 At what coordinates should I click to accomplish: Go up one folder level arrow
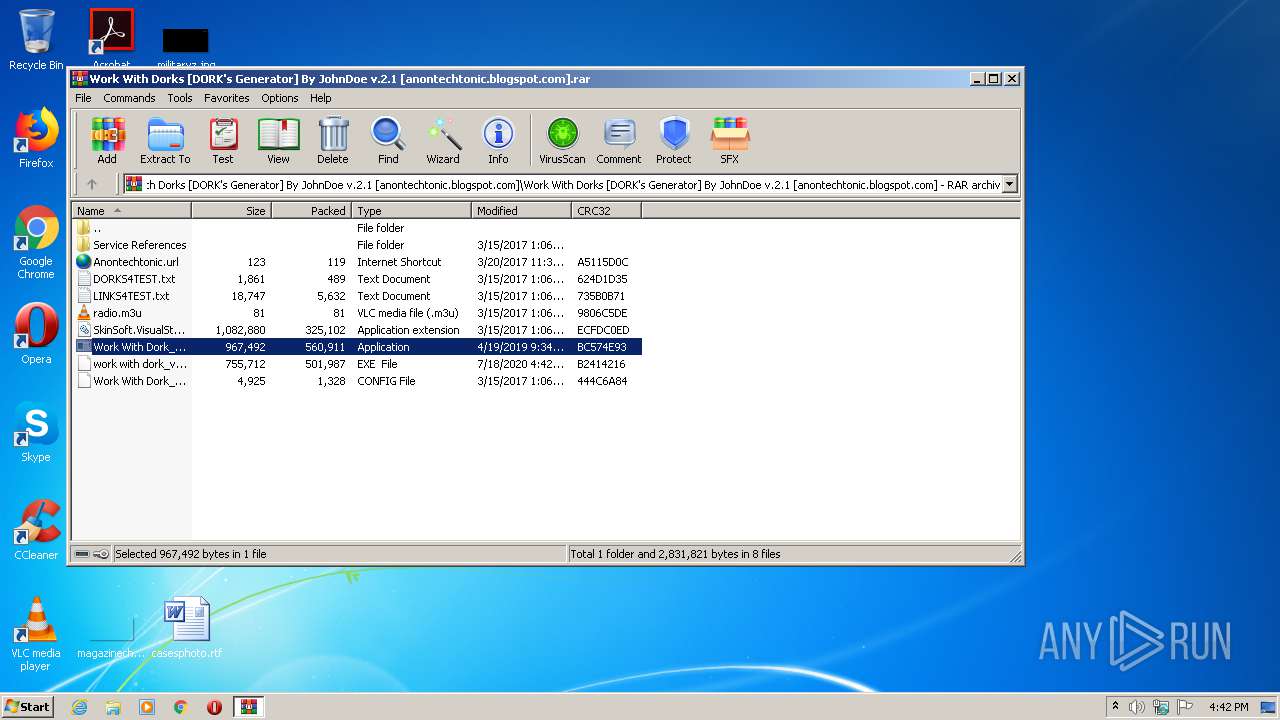point(92,184)
